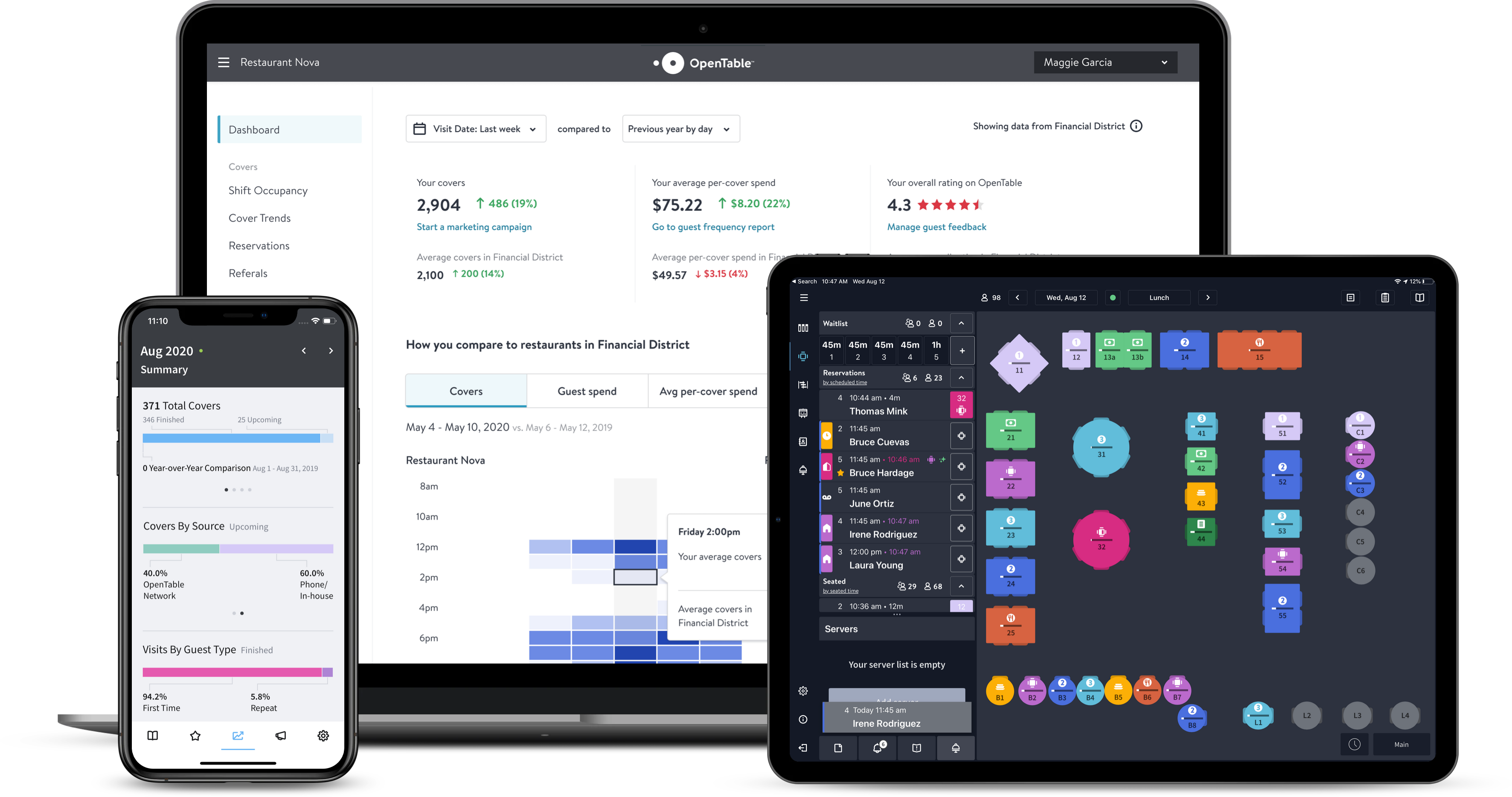Screen dimensions: 1512x797
Task: Select the Avg per-cover spend tab
Action: tap(708, 390)
